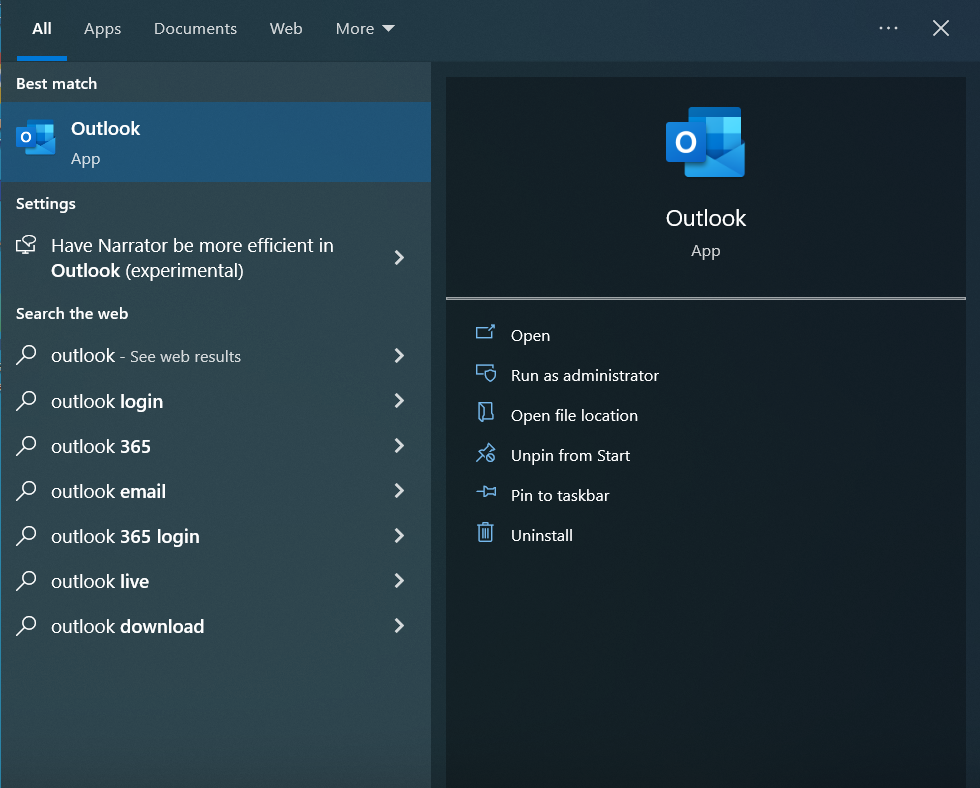
Task: Switch to the Documents tab
Action: 195,29
